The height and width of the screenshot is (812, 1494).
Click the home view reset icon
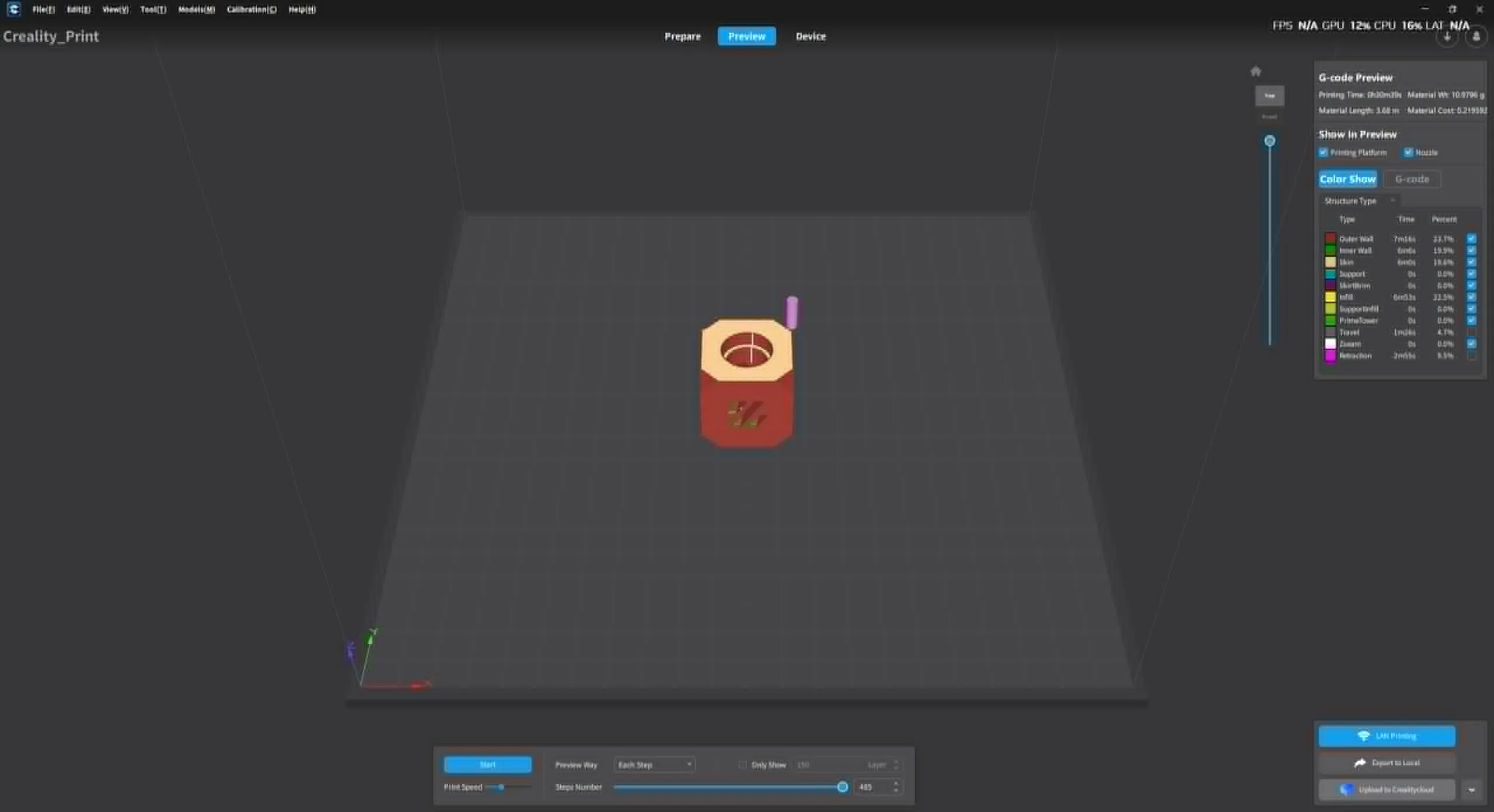pos(1255,71)
